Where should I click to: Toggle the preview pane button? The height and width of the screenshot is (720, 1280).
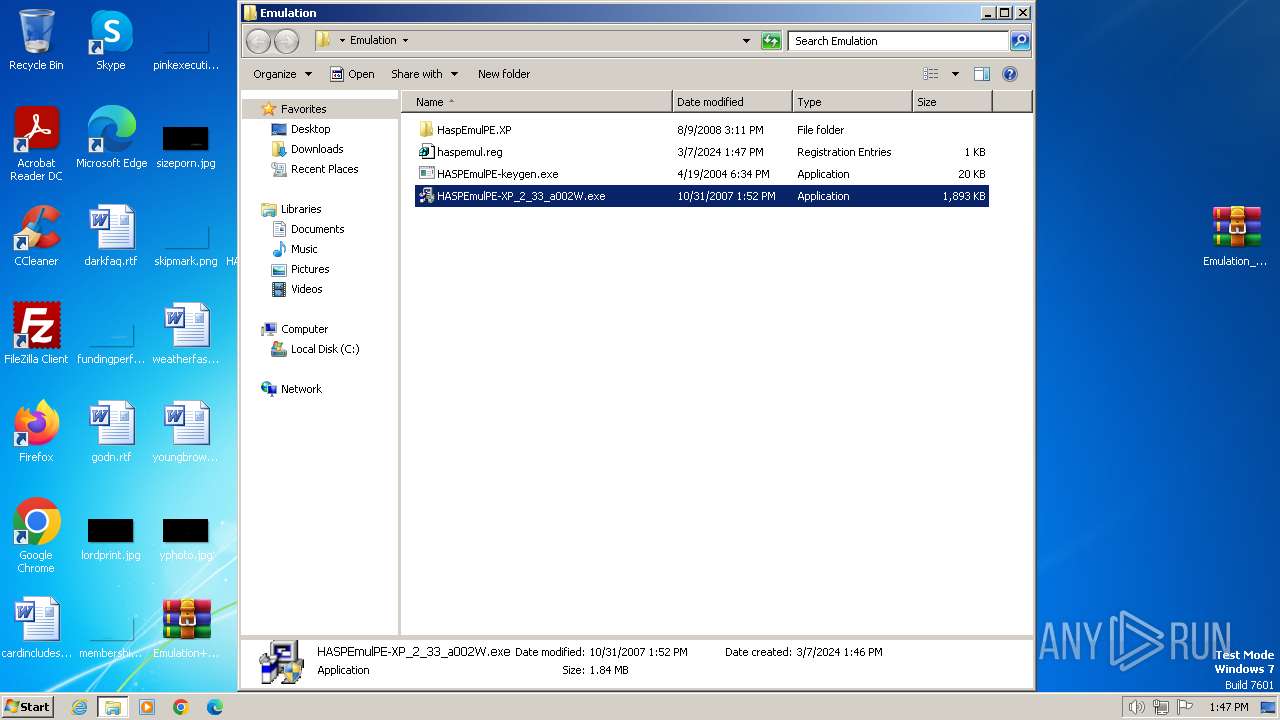pyautogui.click(x=981, y=74)
